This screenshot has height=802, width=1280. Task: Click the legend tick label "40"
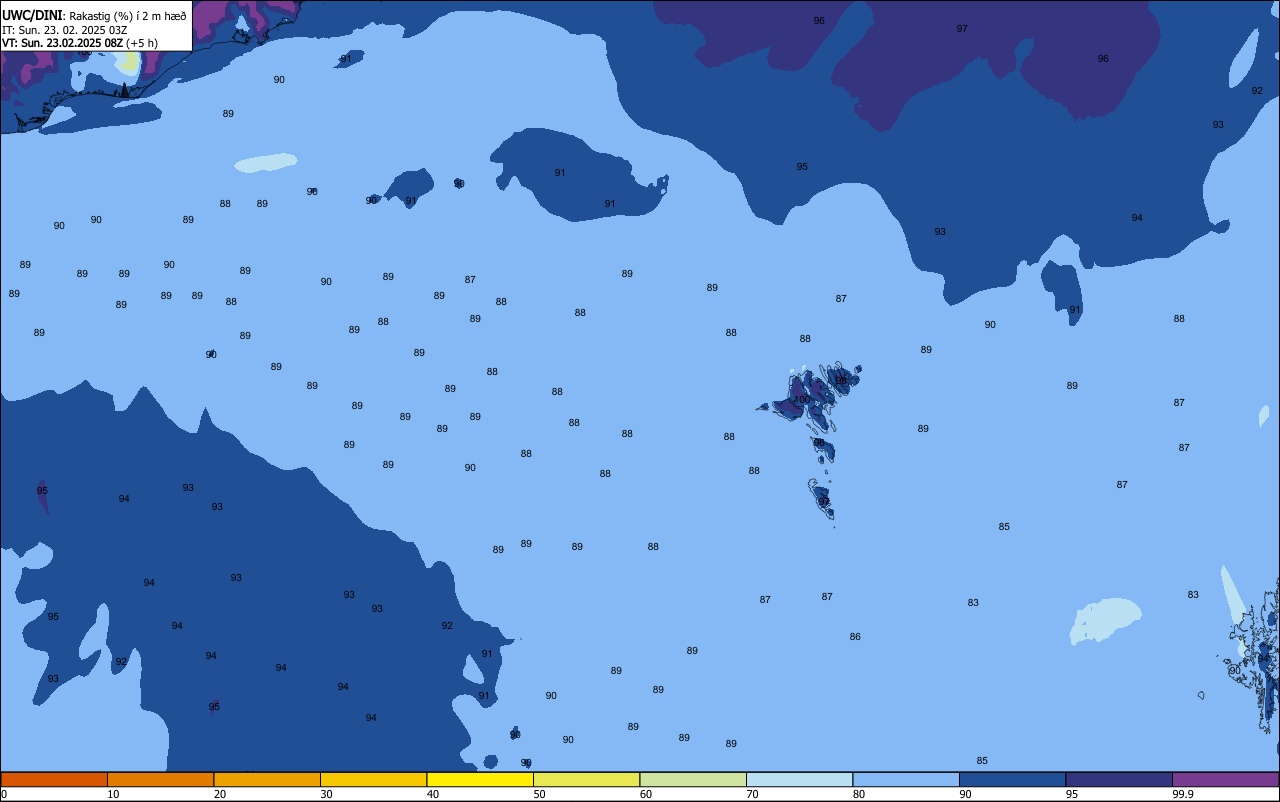click(x=433, y=794)
